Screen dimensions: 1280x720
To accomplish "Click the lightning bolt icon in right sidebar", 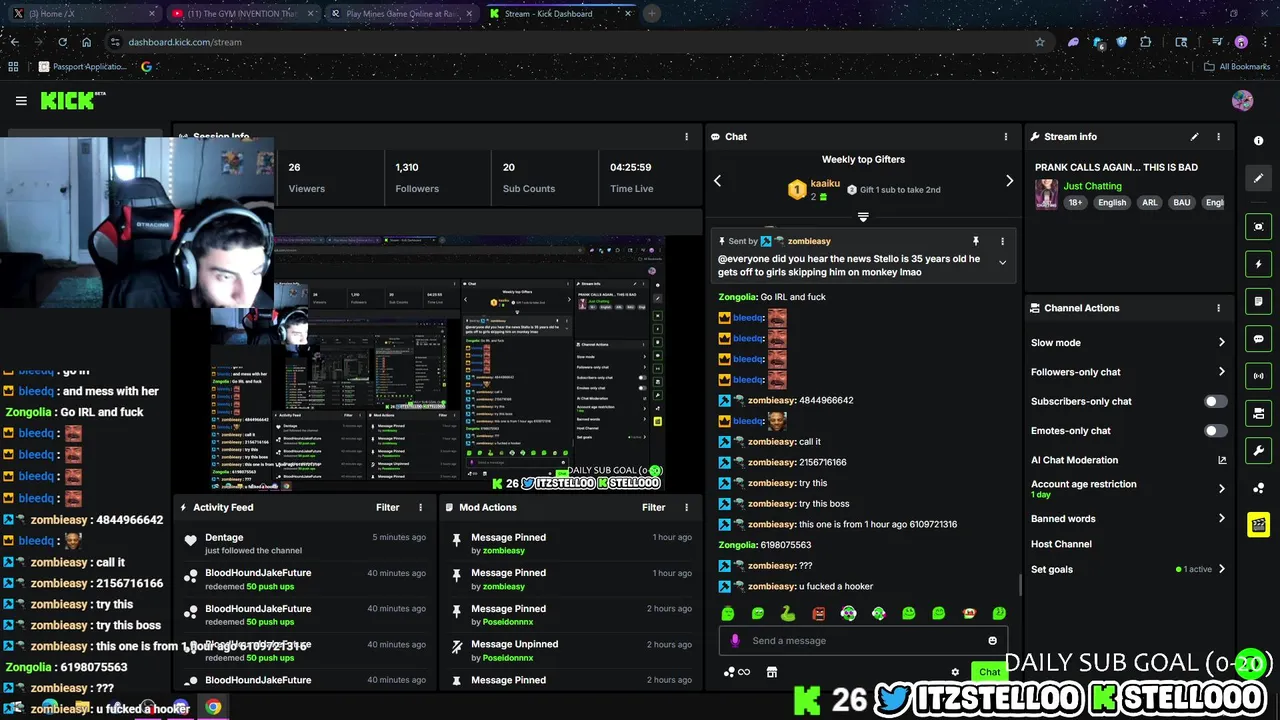I will (1259, 264).
